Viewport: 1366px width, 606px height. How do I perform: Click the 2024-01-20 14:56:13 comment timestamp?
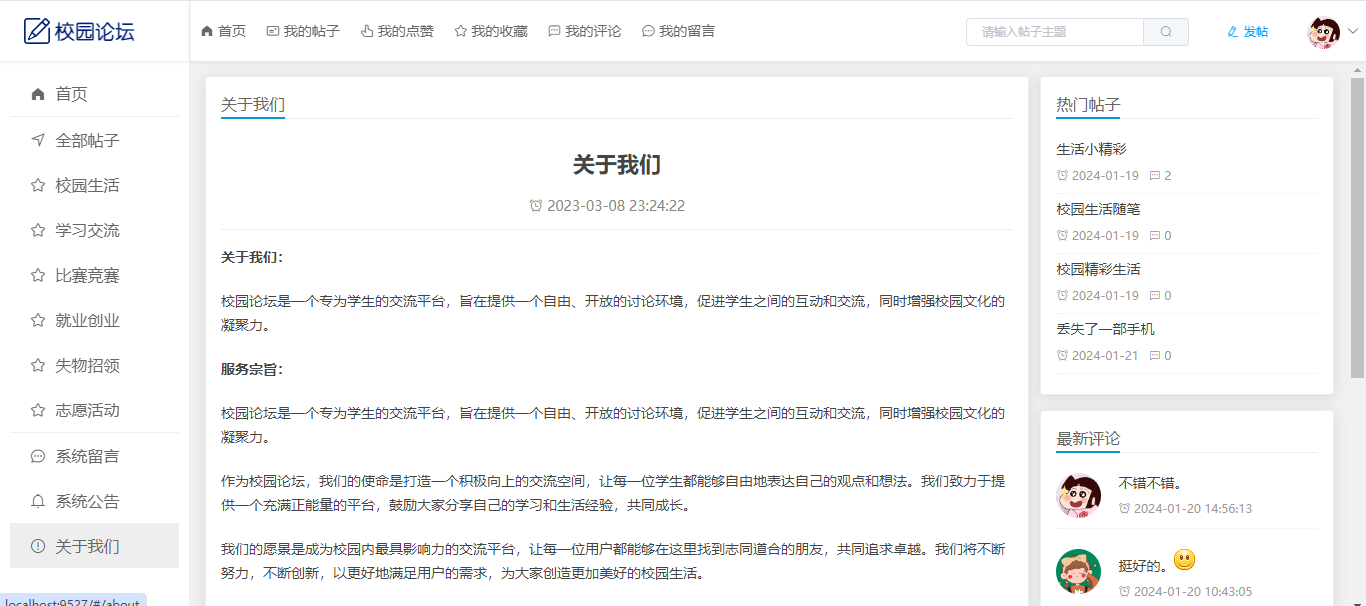[x=1192, y=508]
